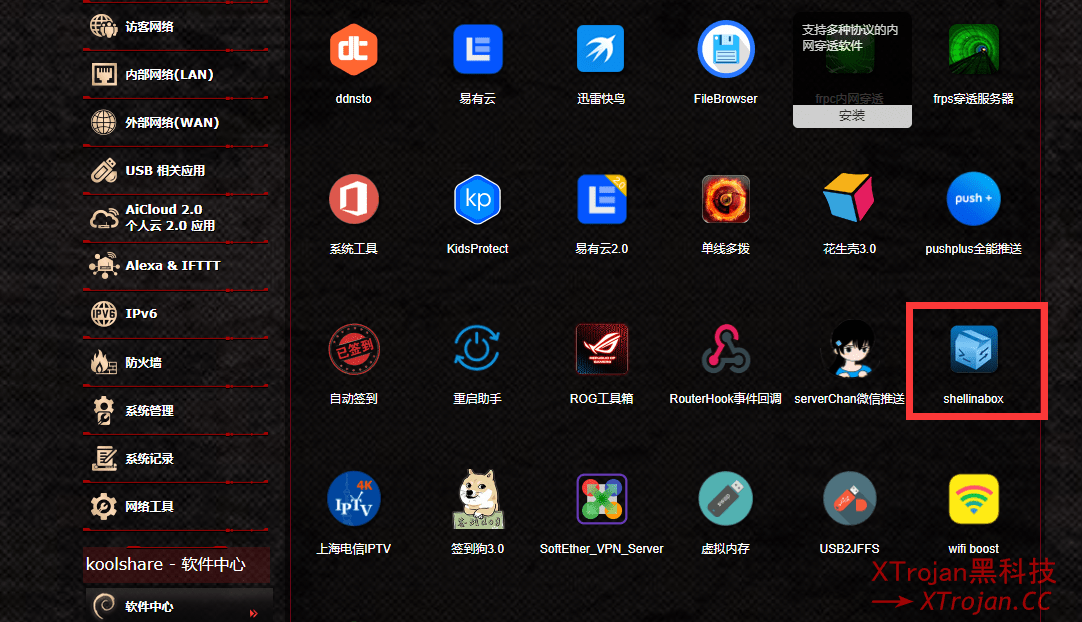Open the pushplus全能推送 icon
Viewport: 1082px width, 622px height.
pos(973,199)
